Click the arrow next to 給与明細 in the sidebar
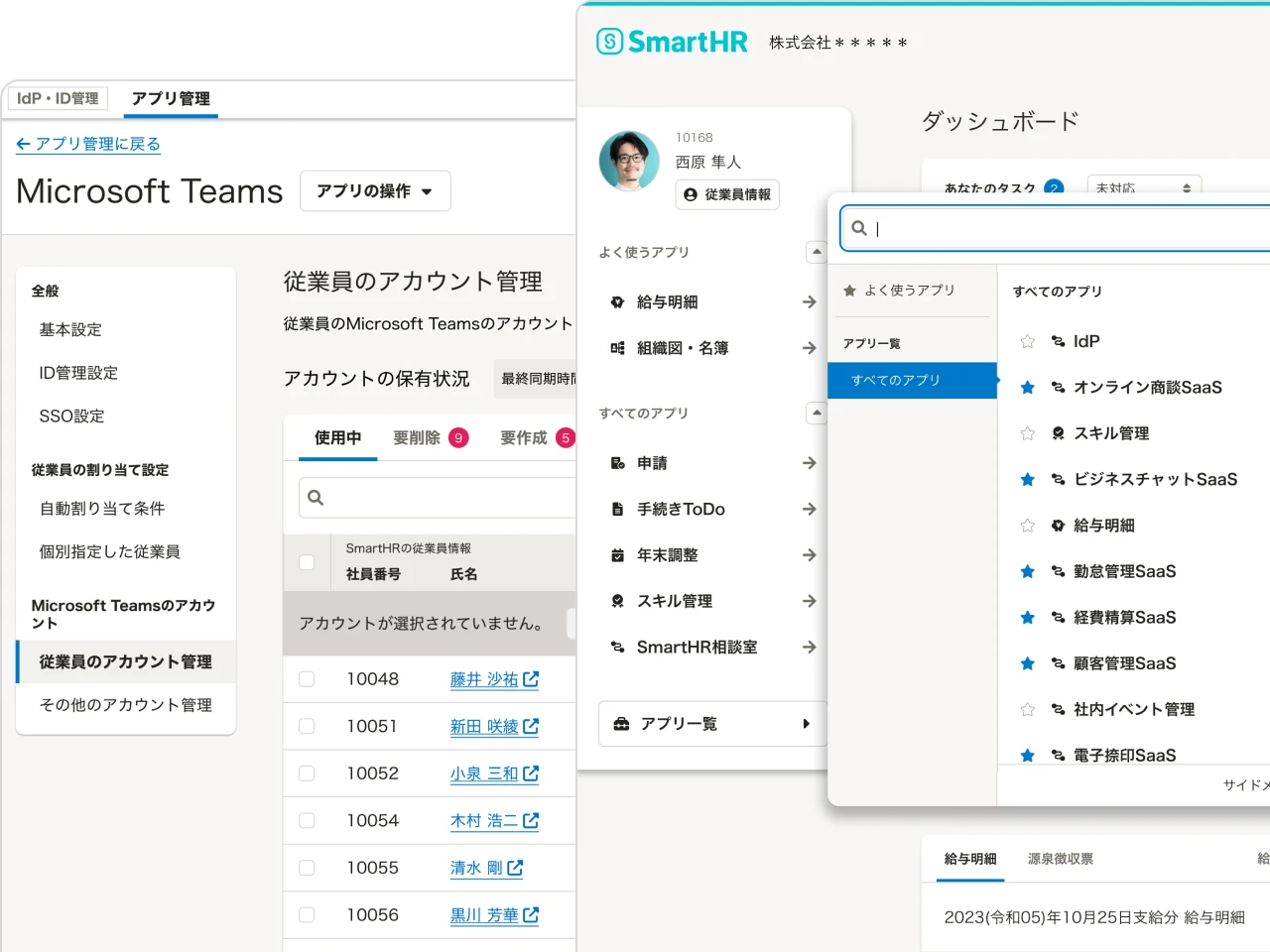Screen dimensions: 1270x952 (810, 302)
